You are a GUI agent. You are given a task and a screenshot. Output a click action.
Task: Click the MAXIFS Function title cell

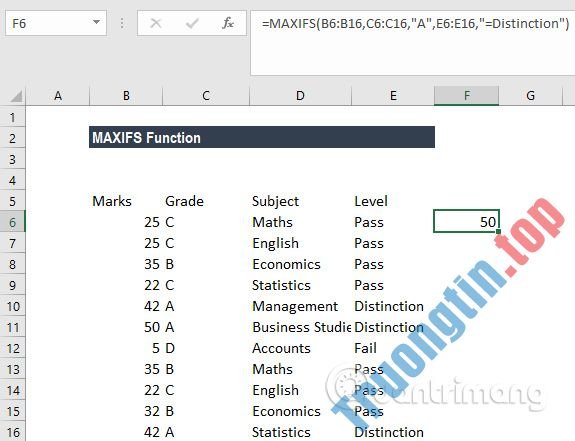coord(262,137)
